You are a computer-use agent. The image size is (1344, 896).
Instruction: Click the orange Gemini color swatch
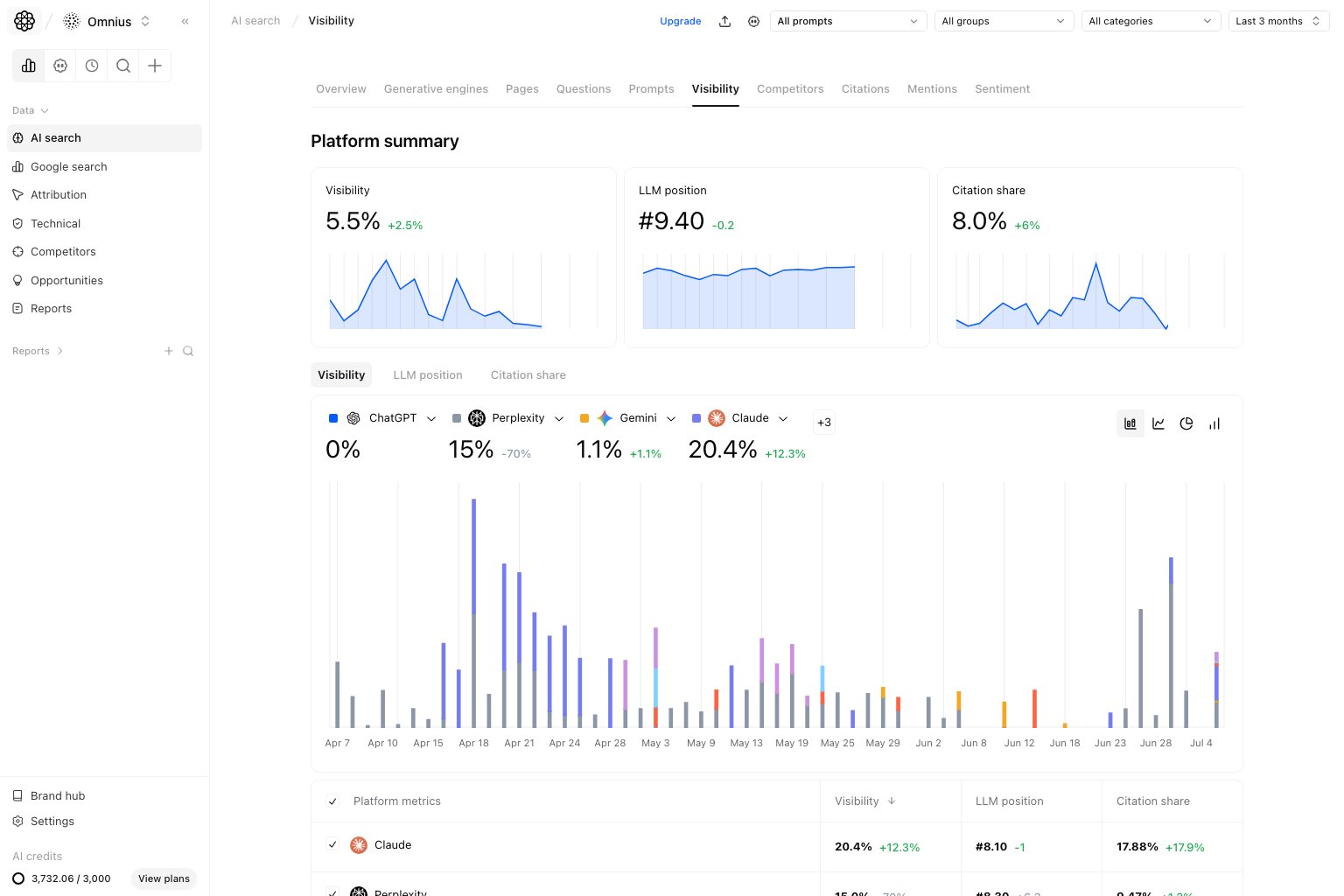coord(584,418)
